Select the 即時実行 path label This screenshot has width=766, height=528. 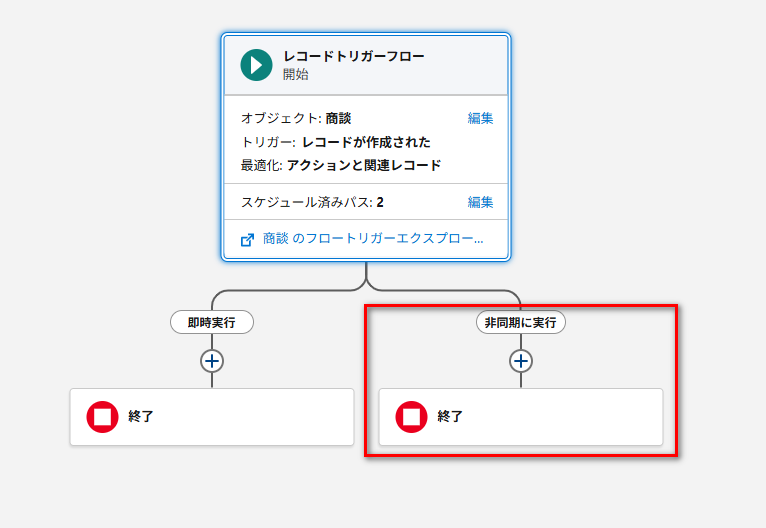click(212, 322)
